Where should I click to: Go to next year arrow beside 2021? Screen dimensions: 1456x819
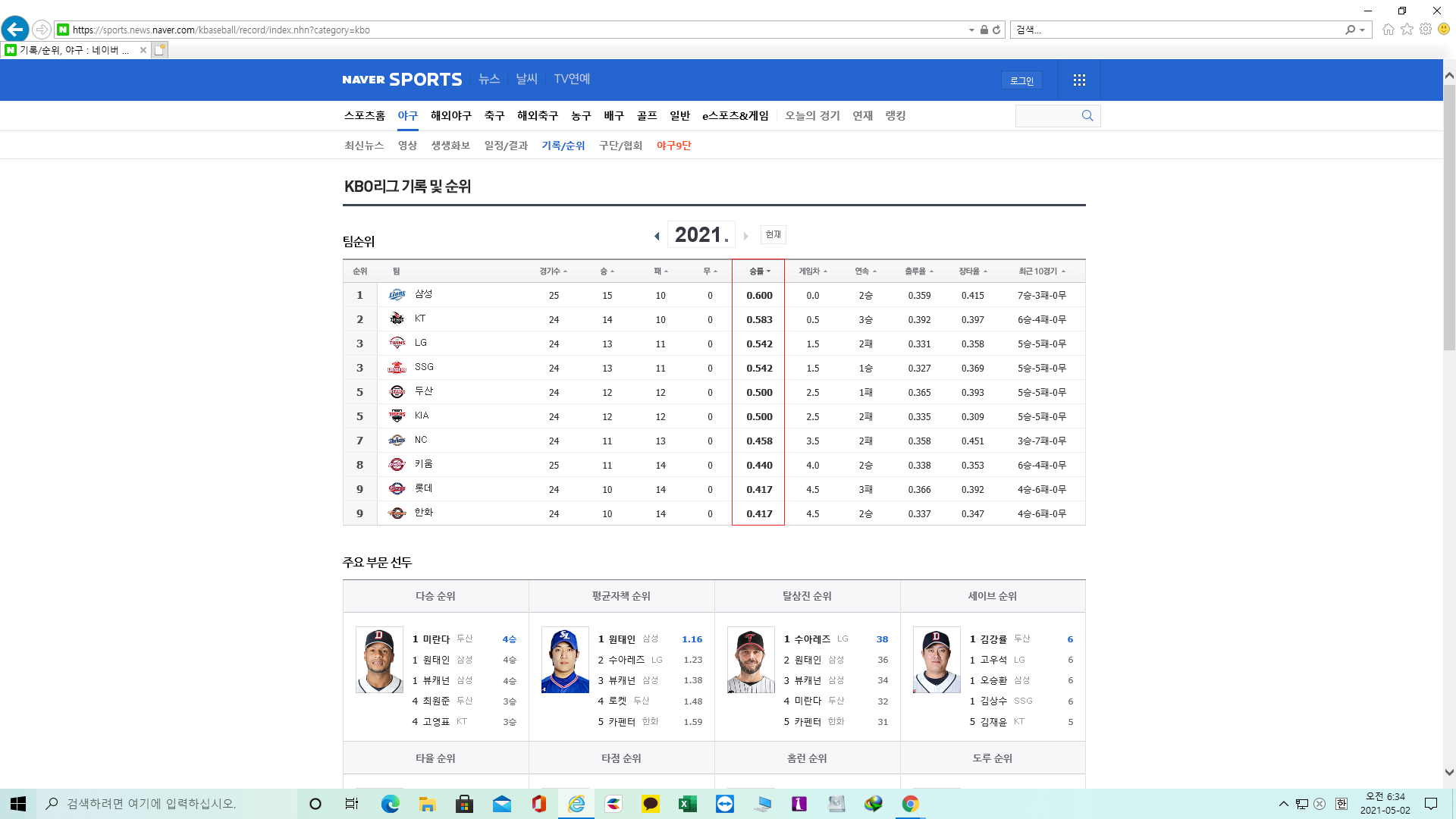(x=746, y=236)
